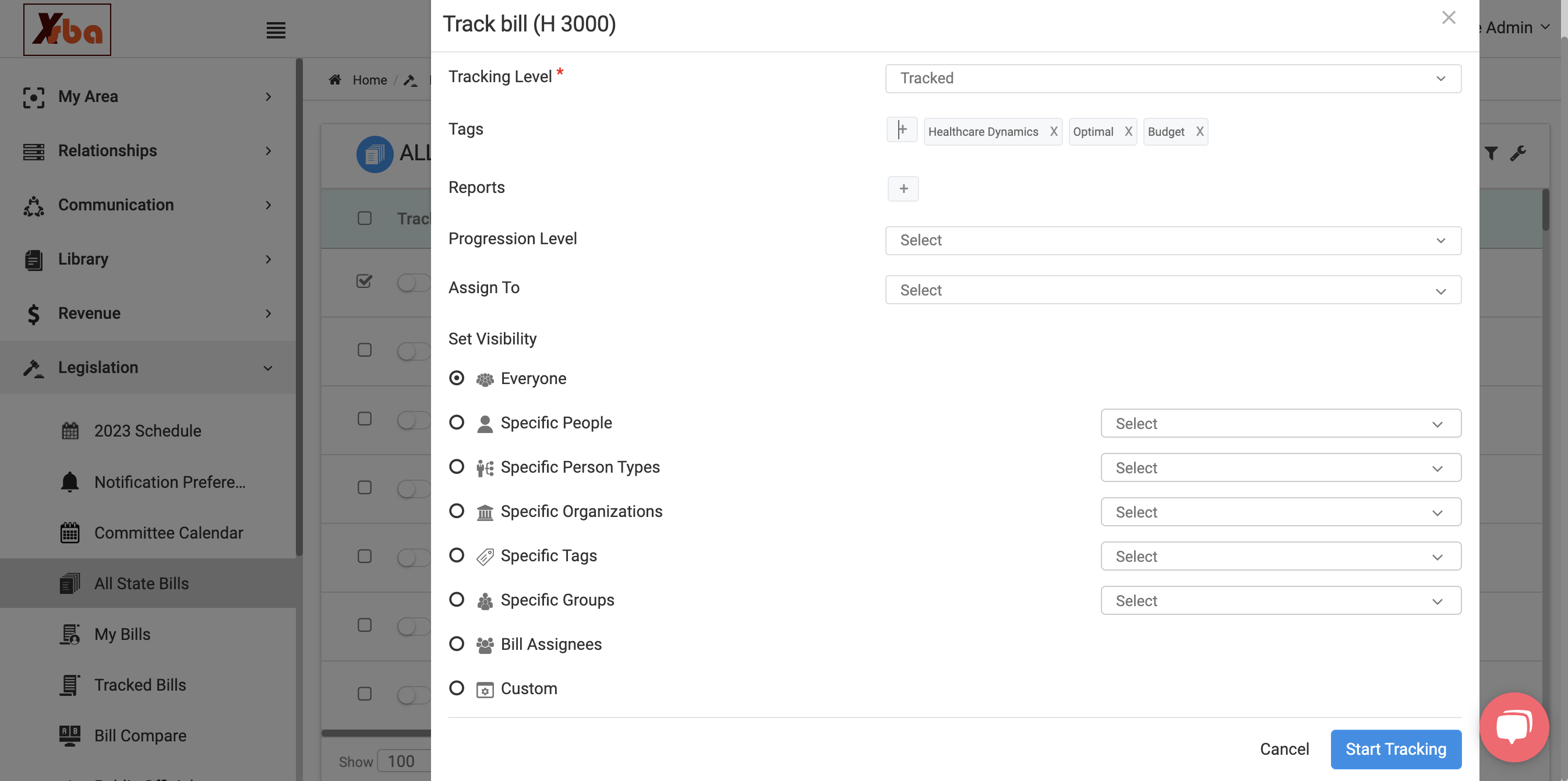Select Specific Groups radio button
This screenshot has height=781, width=1568.
point(457,600)
